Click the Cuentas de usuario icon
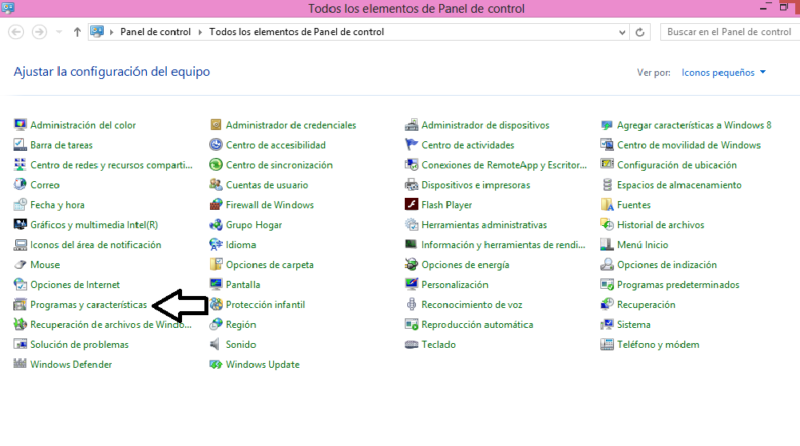The height and width of the screenshot is (446, 800). [x=216, y=185]
